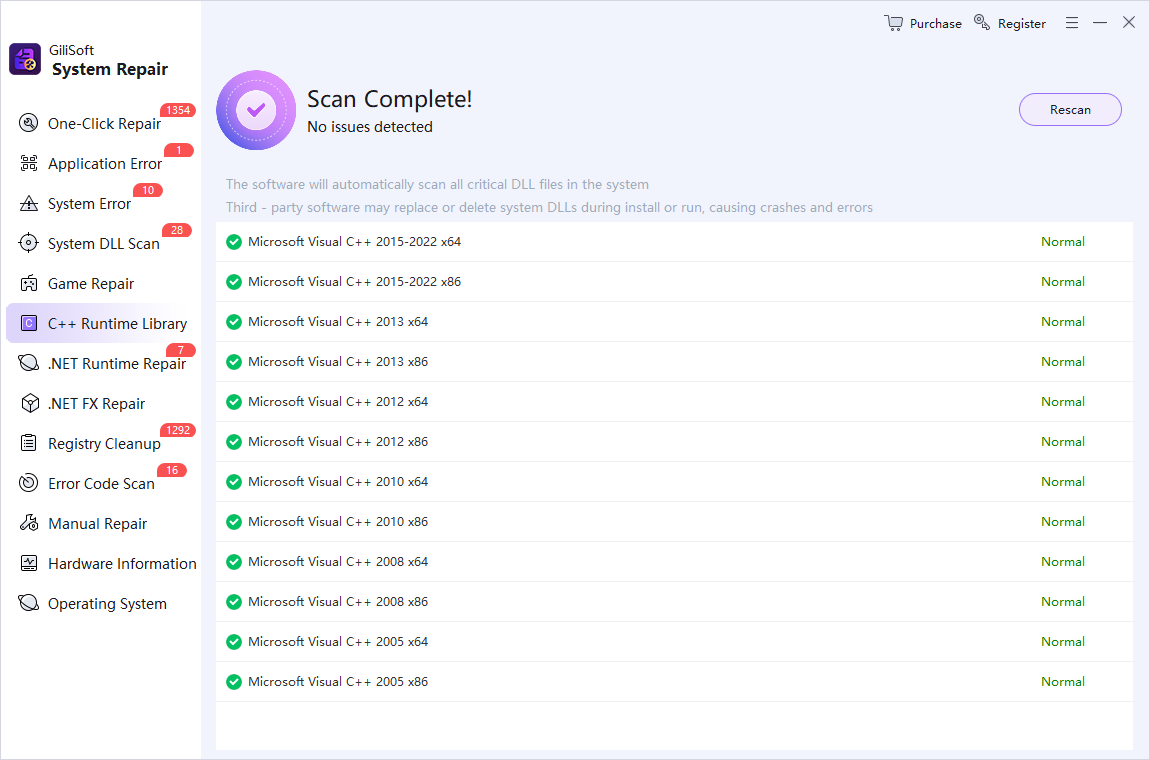Open the Application Error section

101,163
